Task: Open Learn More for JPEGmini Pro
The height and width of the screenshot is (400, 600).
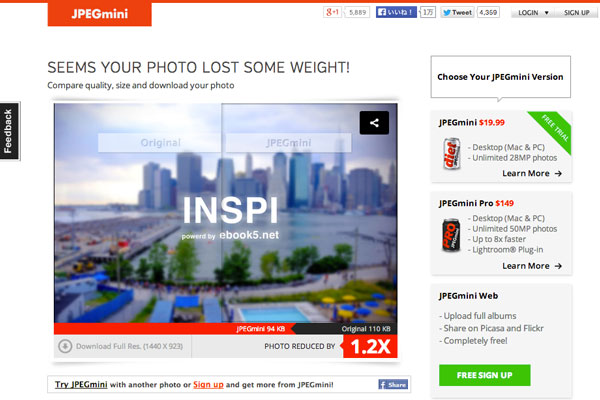Action: coord(532,266)
